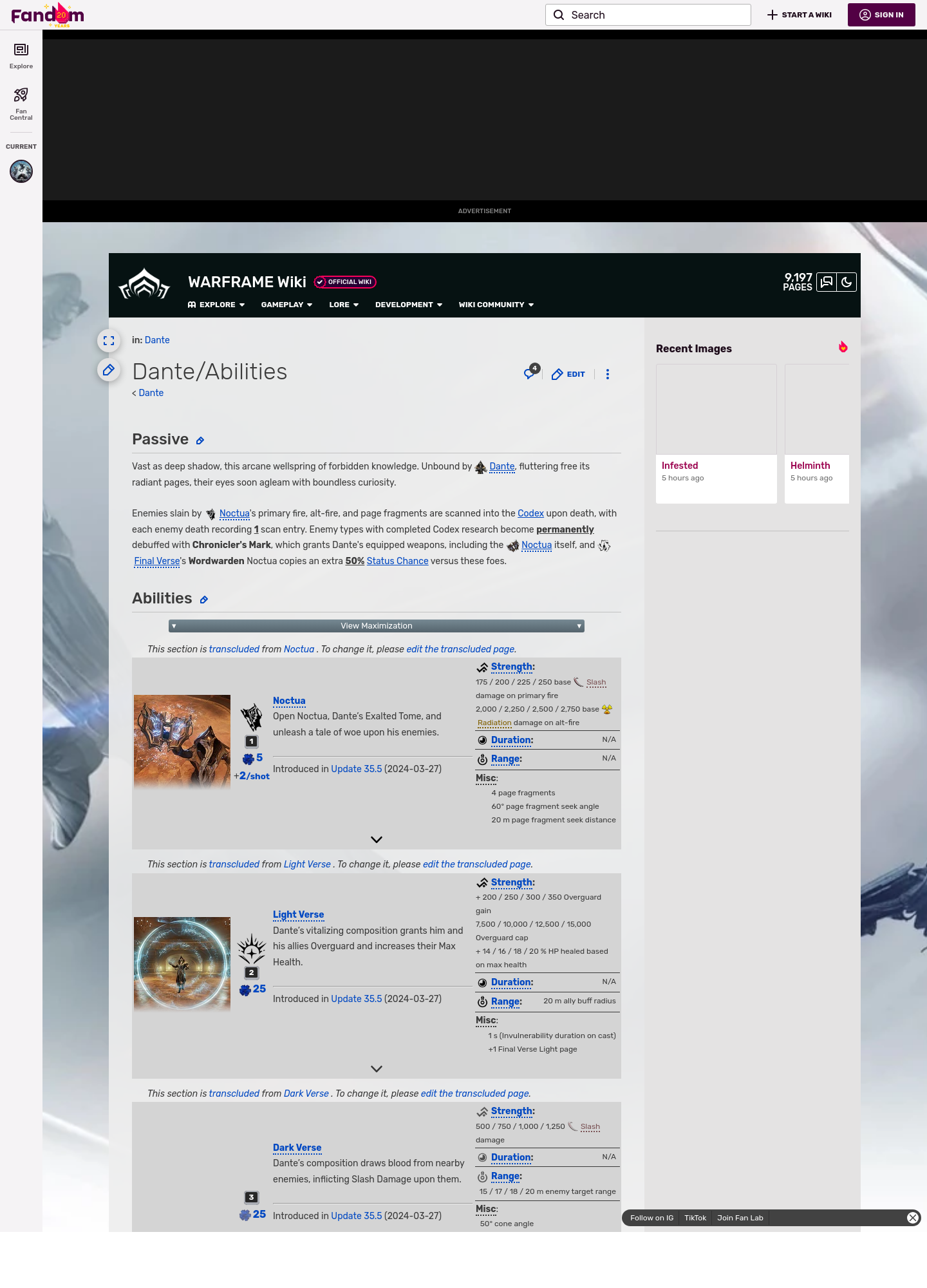The image size is (927, 1288).
Task: Open the current wiki avatar icon
Action: coord(21,171)
